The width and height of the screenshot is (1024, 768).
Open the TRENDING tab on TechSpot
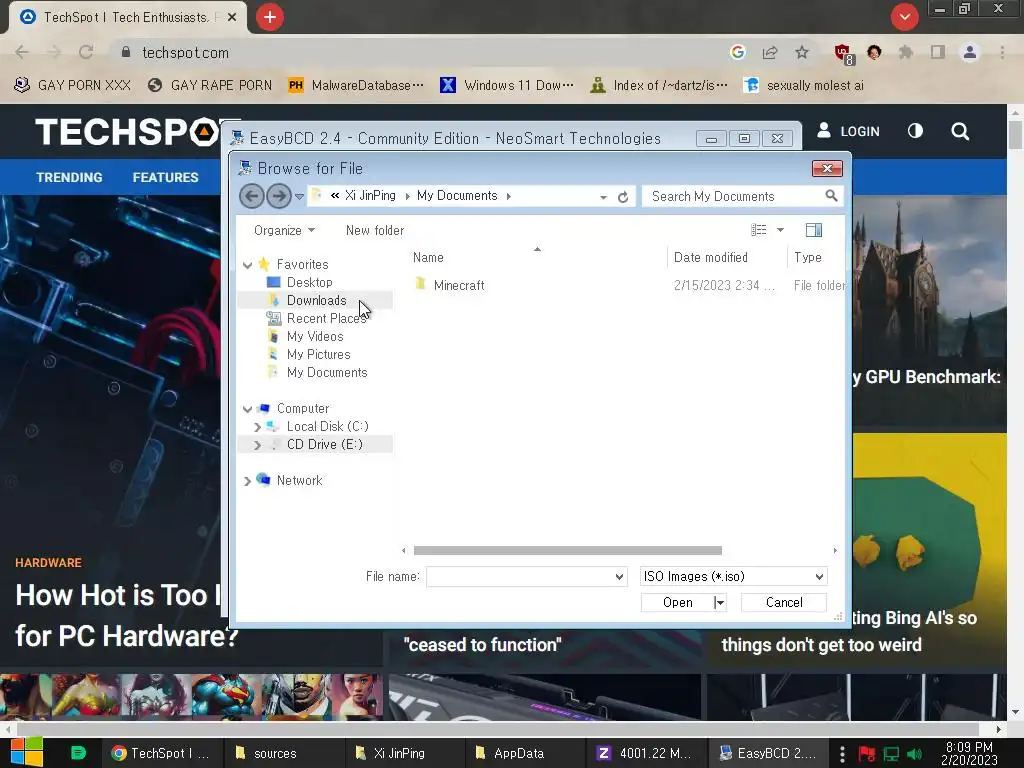(69, 178)
